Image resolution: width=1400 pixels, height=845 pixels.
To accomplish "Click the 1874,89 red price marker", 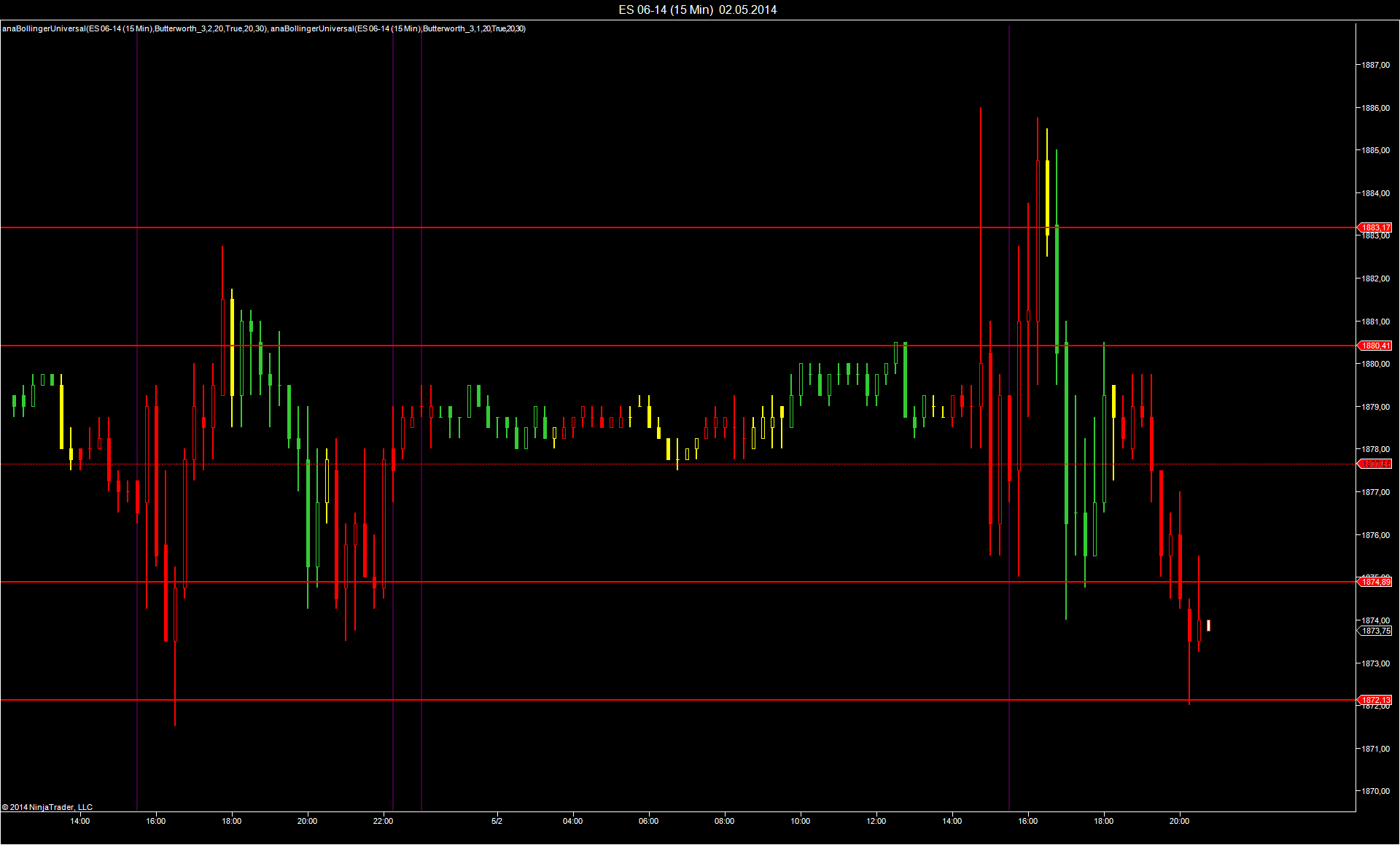I will tap(1375, 582).
